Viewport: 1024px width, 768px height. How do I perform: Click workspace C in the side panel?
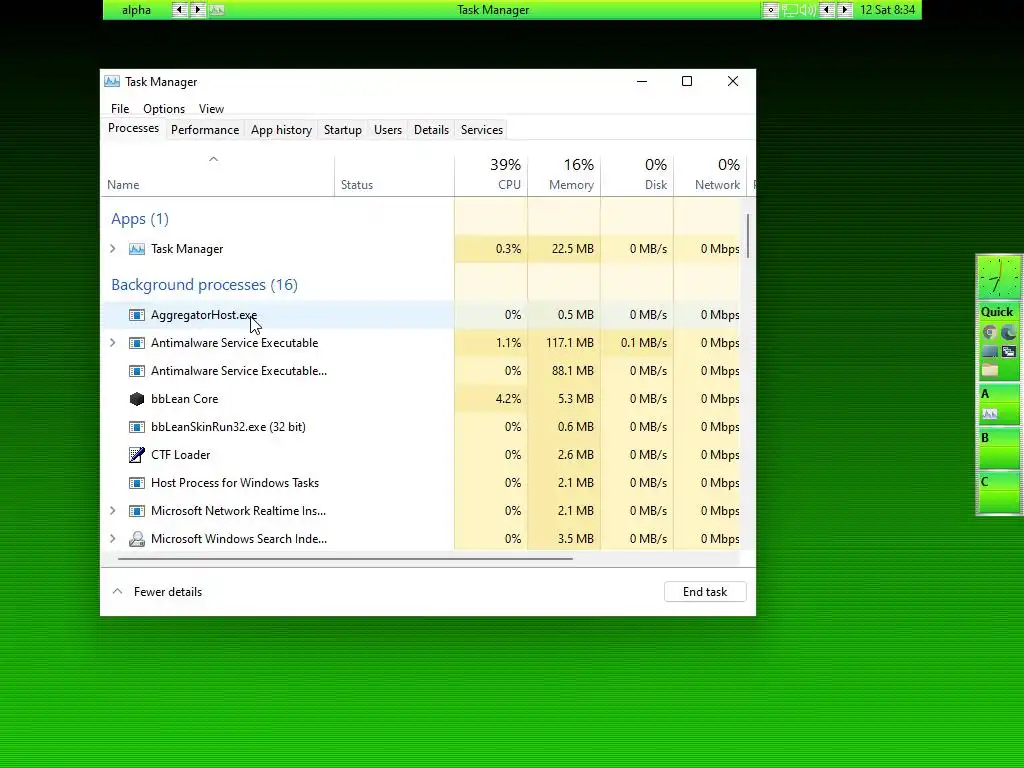pos(998,493)
